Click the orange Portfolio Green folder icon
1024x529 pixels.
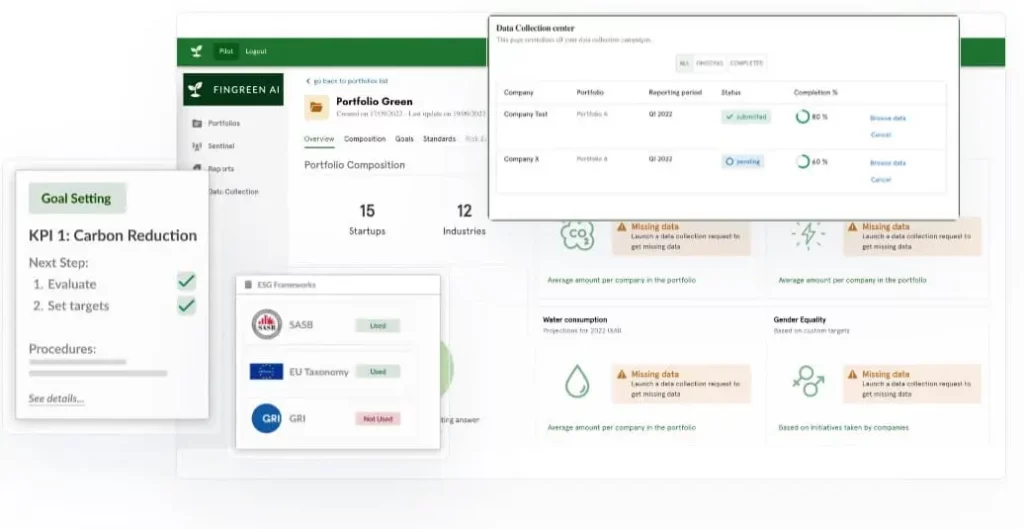pyautogui.click(x=317, y=107)
